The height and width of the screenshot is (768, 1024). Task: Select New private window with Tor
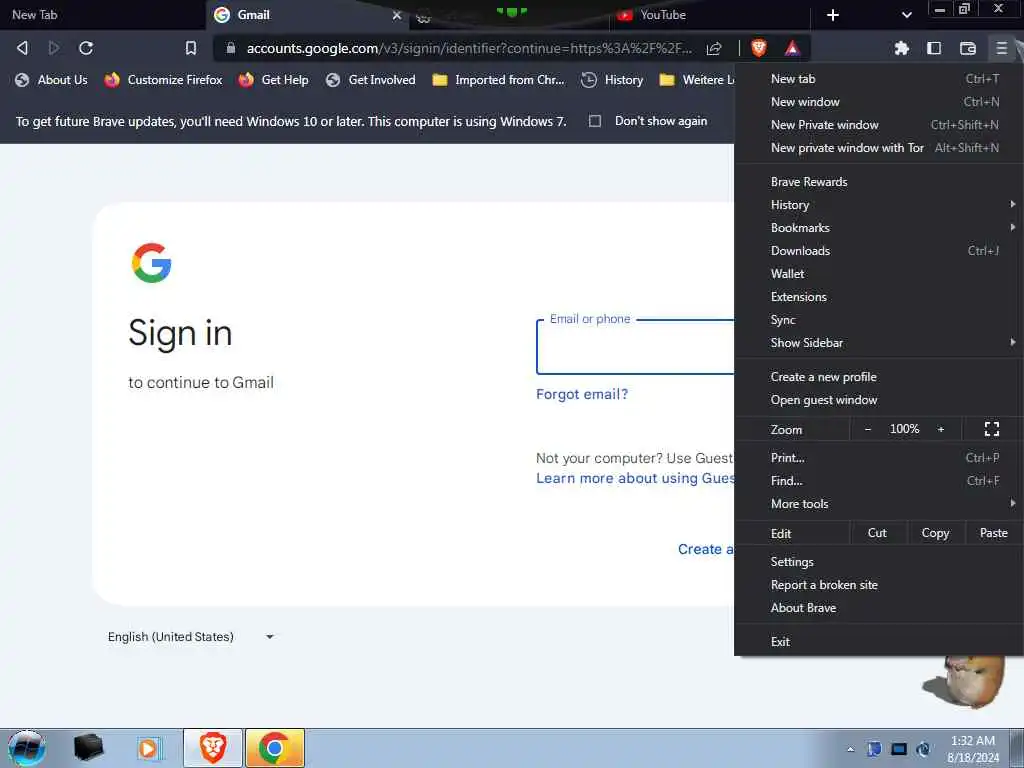879,148
